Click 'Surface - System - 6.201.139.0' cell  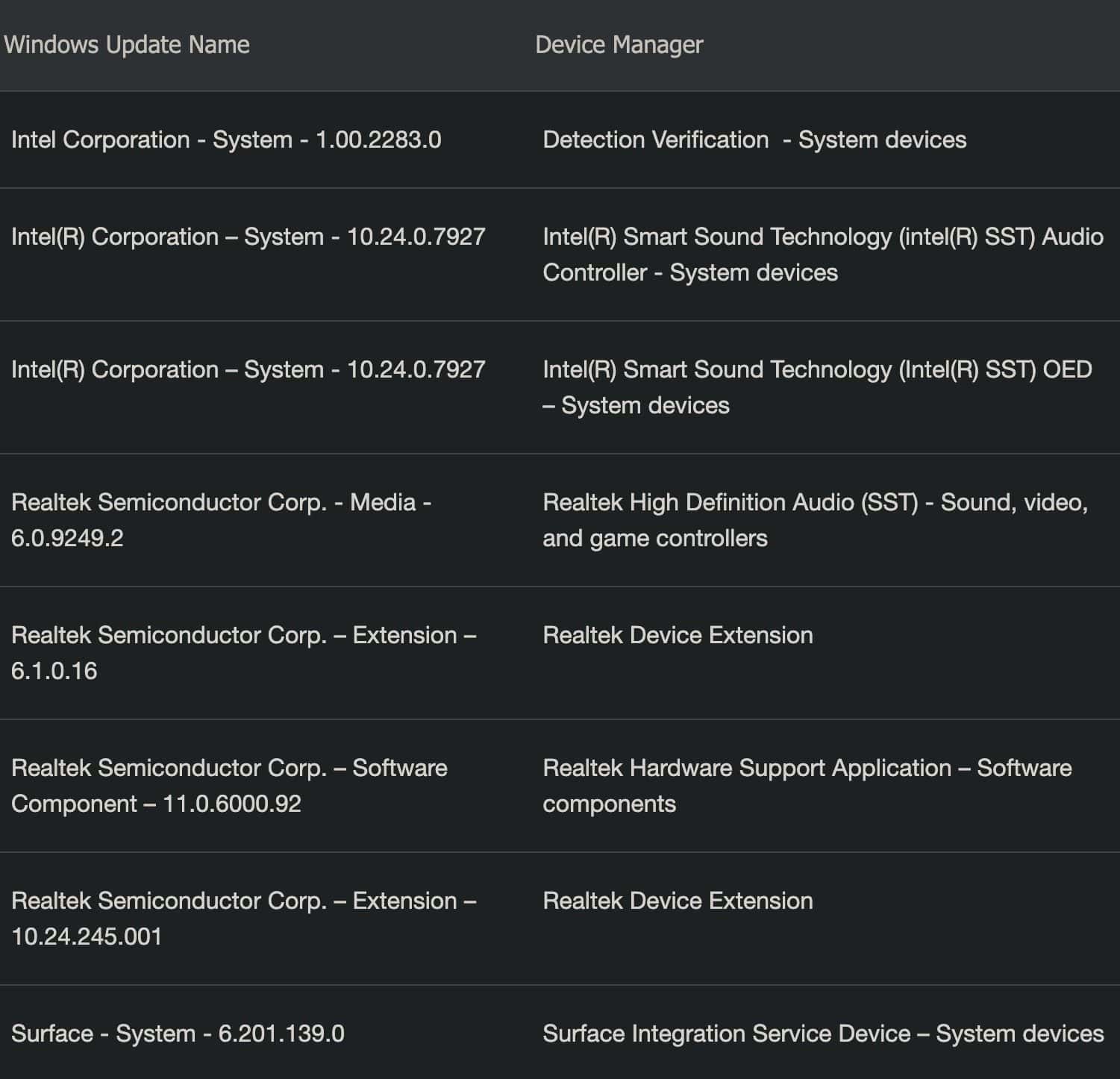tap(178, 1033)
